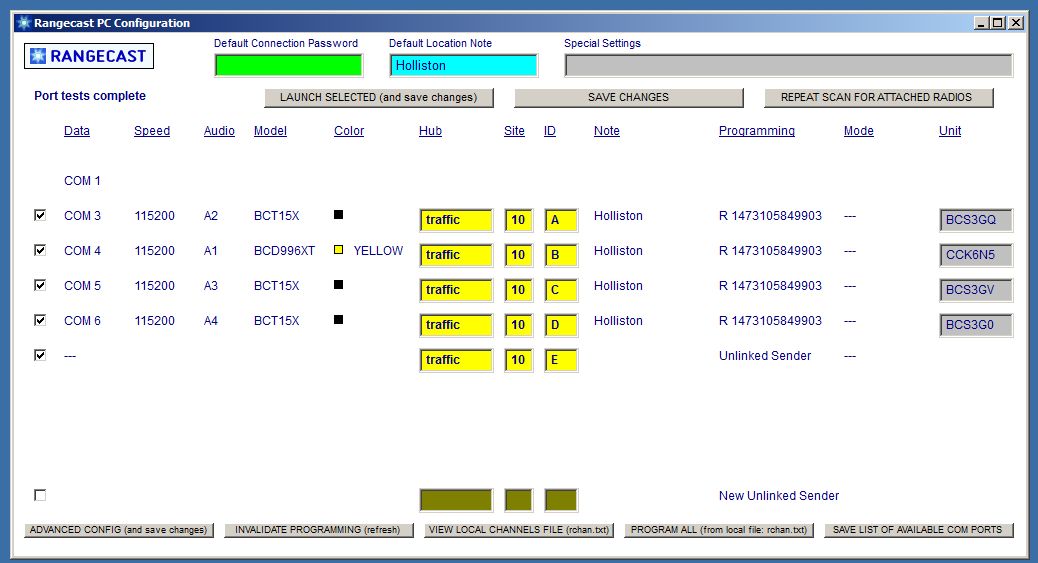Open View Local Channels File
The image size is (1038, 563).
pyautogui.click(x=519, y=530)
